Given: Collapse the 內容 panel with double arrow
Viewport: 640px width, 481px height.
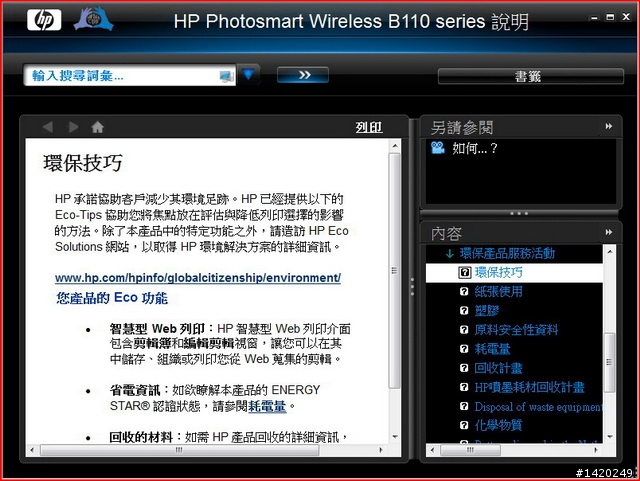Looking at the screenshot, I should coord(609,232).
